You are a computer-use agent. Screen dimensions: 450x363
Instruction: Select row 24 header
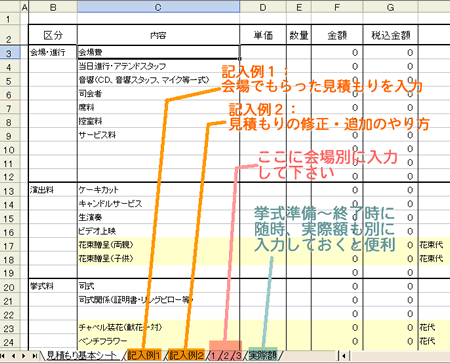point(9,342)
